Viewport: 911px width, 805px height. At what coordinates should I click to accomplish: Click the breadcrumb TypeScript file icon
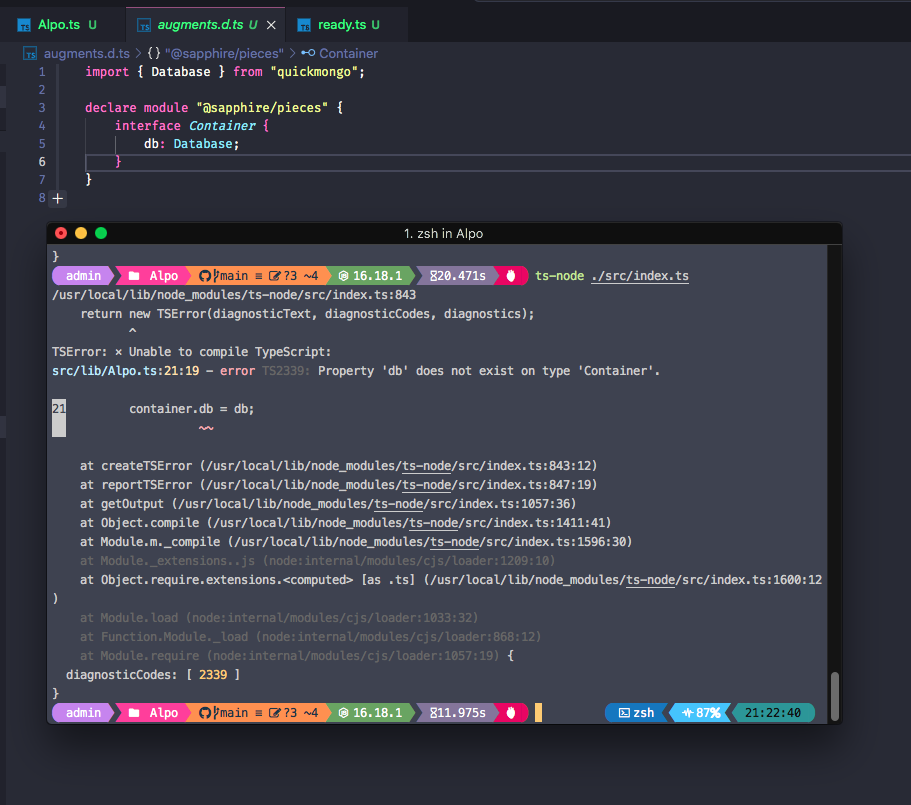30,53
